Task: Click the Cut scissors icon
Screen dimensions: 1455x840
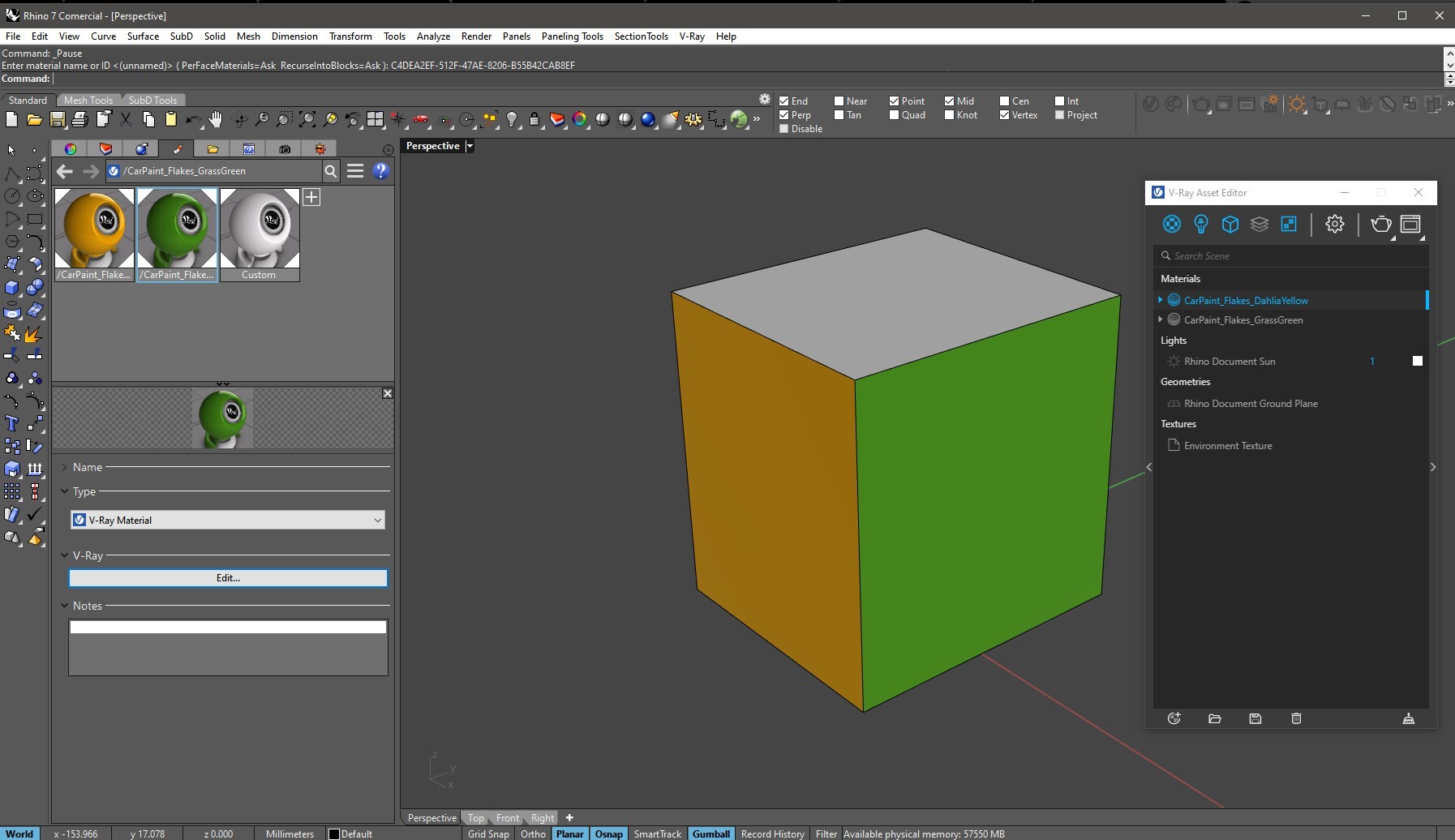Action: click(126, 119)
